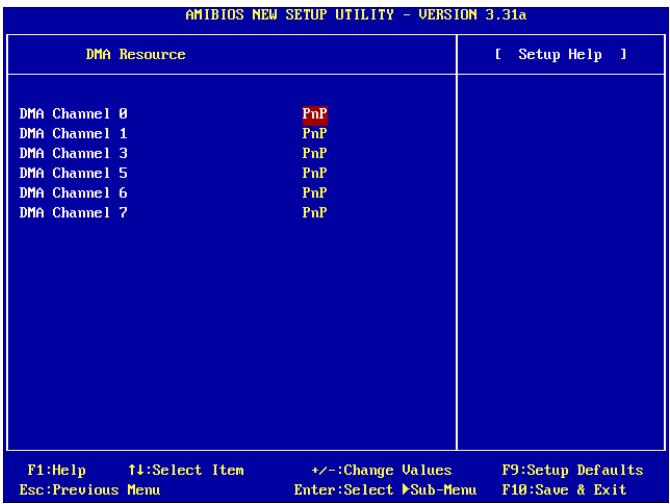Select the highlighted PnP value for DMA Channel 0
Viewport: 670px width, 504px height.
click(x=315, y=114)
